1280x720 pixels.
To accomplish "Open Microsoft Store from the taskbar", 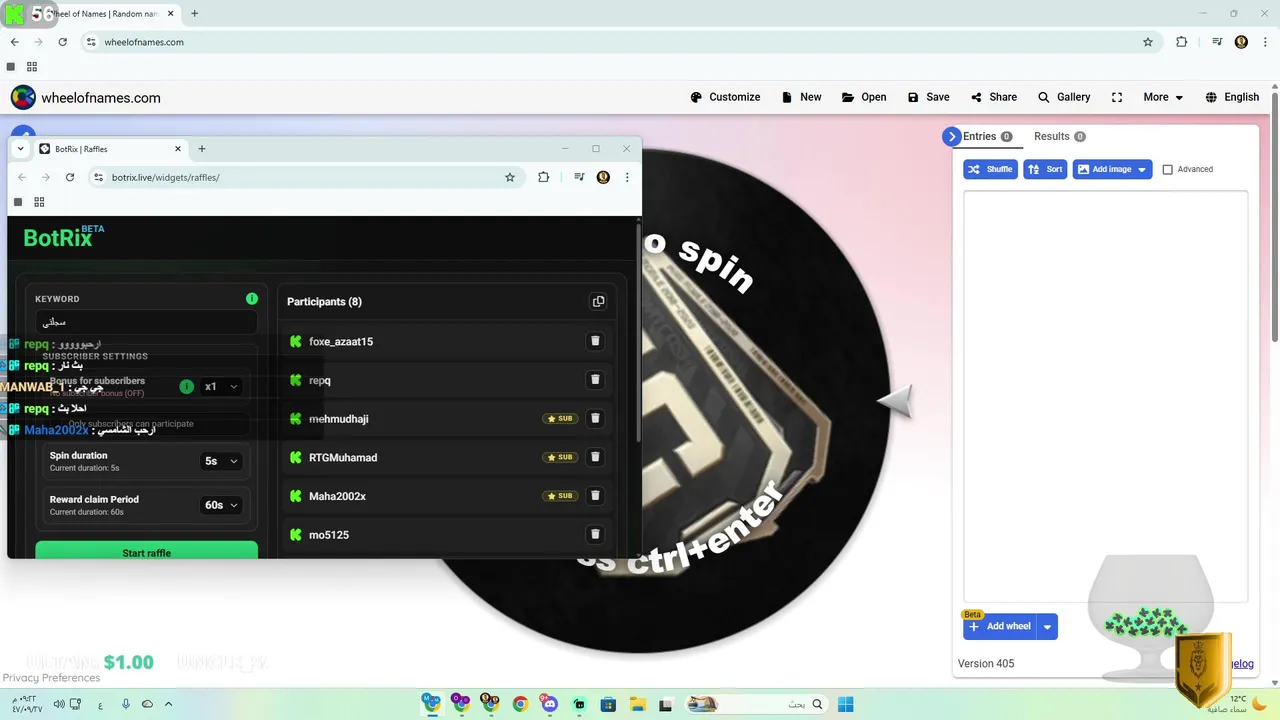I will click(608, 704).
